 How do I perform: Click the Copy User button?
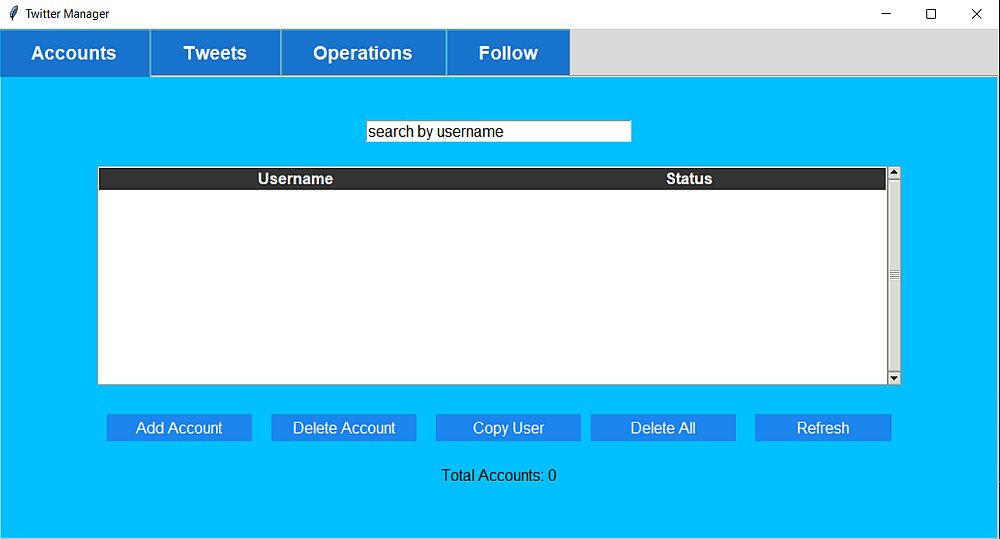pos(508,428)
